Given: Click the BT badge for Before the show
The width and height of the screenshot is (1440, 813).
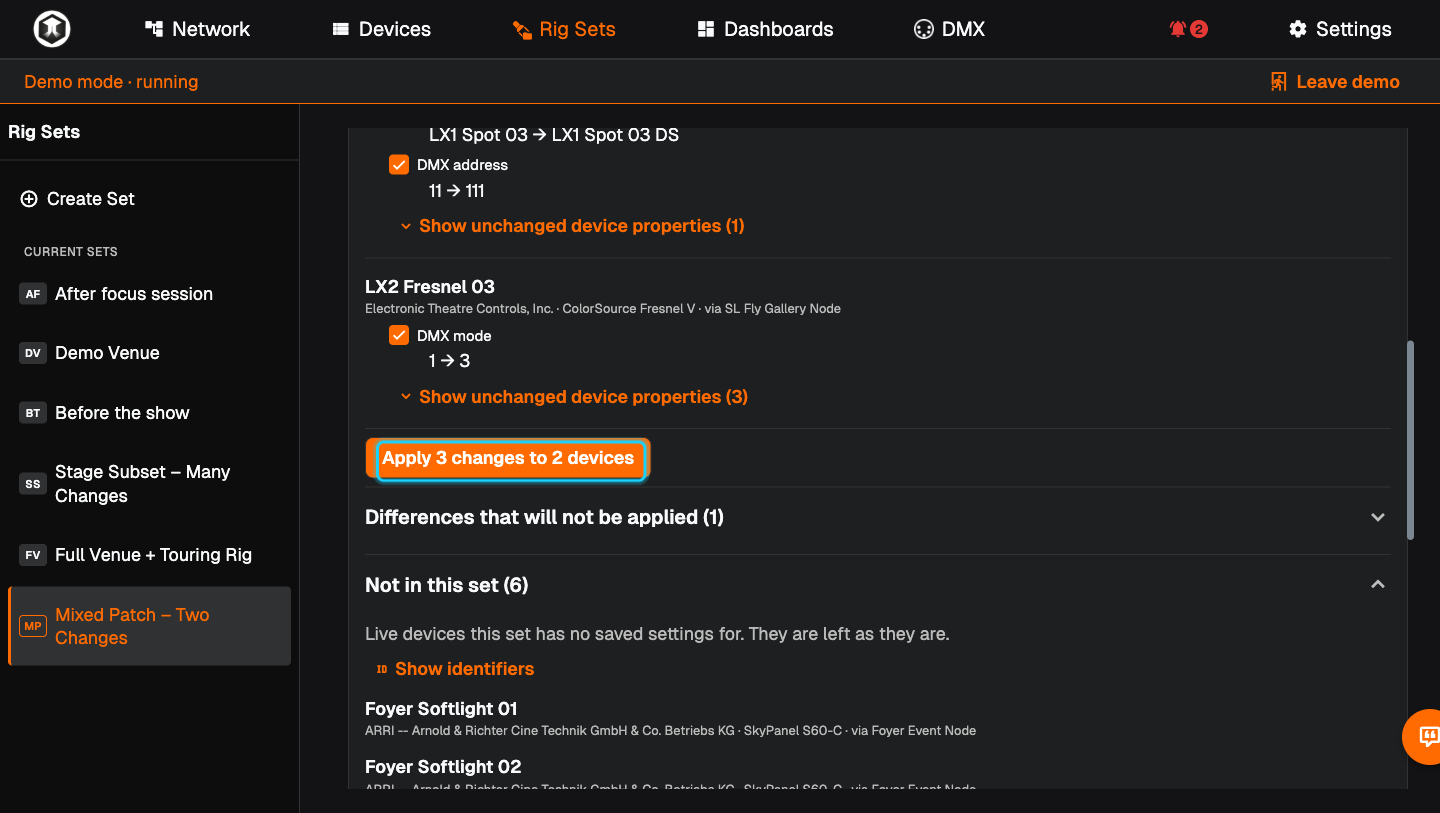Looking at the screenshot, I should [33, 413].
